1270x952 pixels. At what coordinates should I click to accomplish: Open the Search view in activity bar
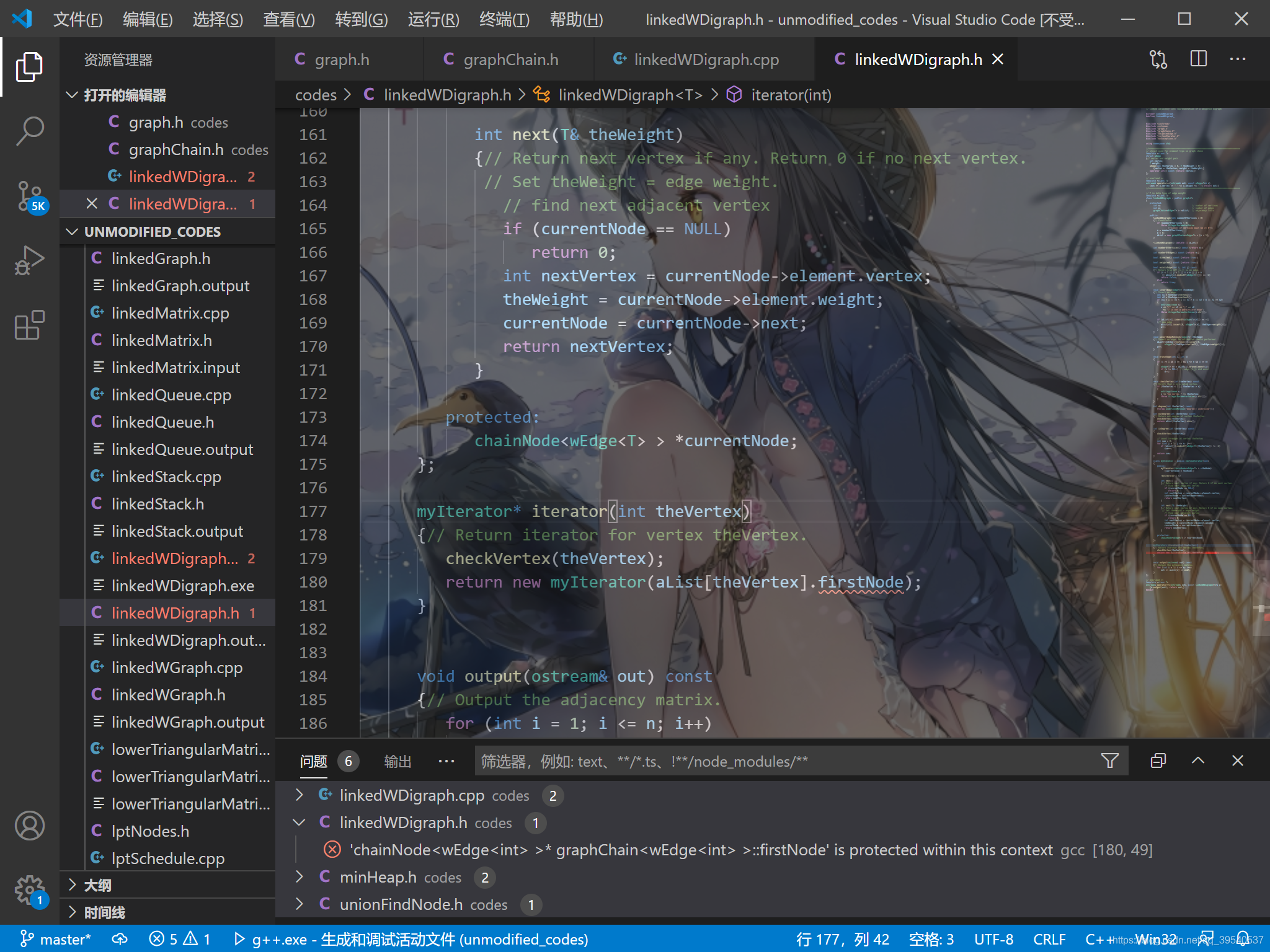tap(29, 131)
